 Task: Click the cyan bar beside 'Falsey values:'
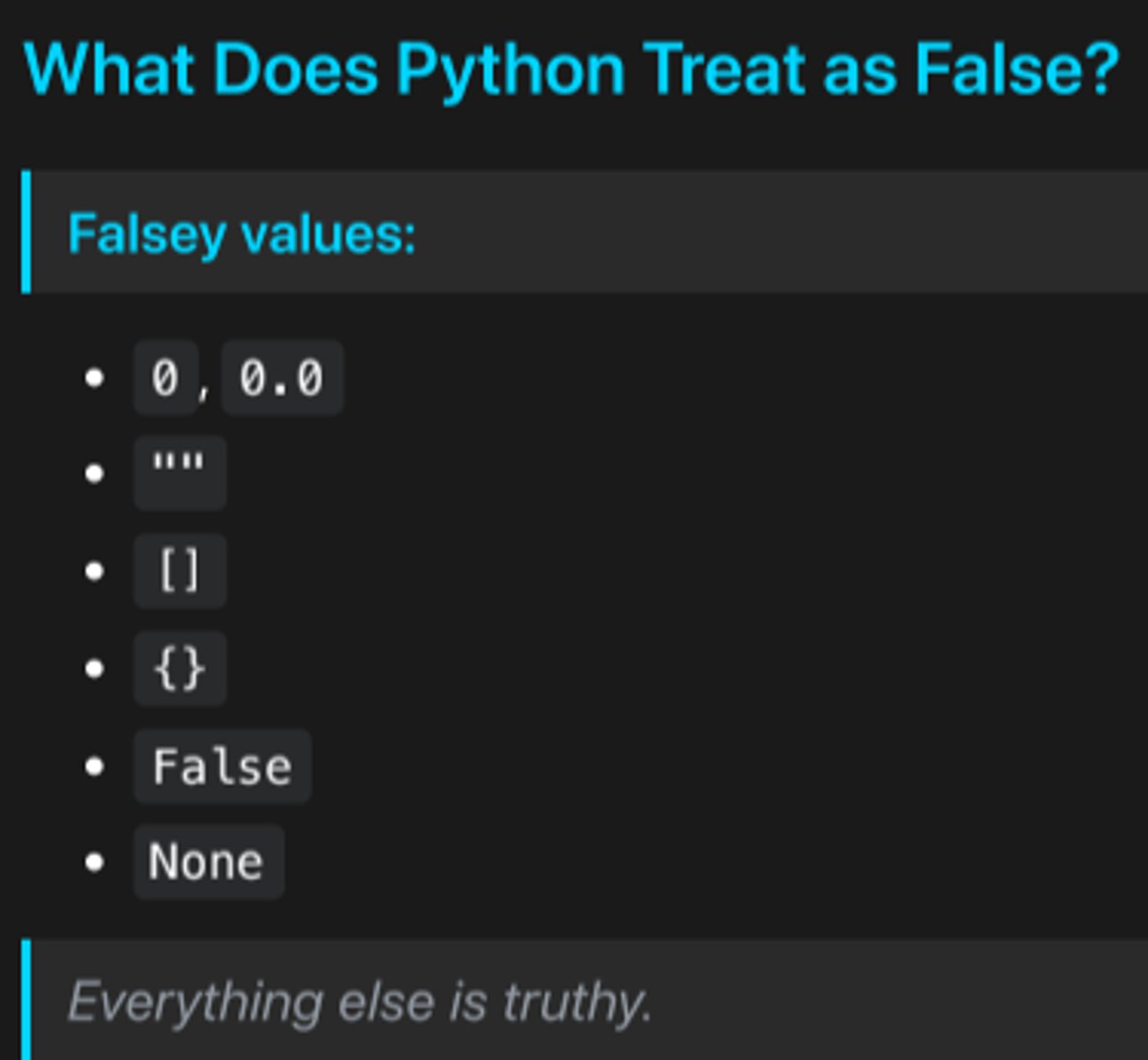point(26,231)
